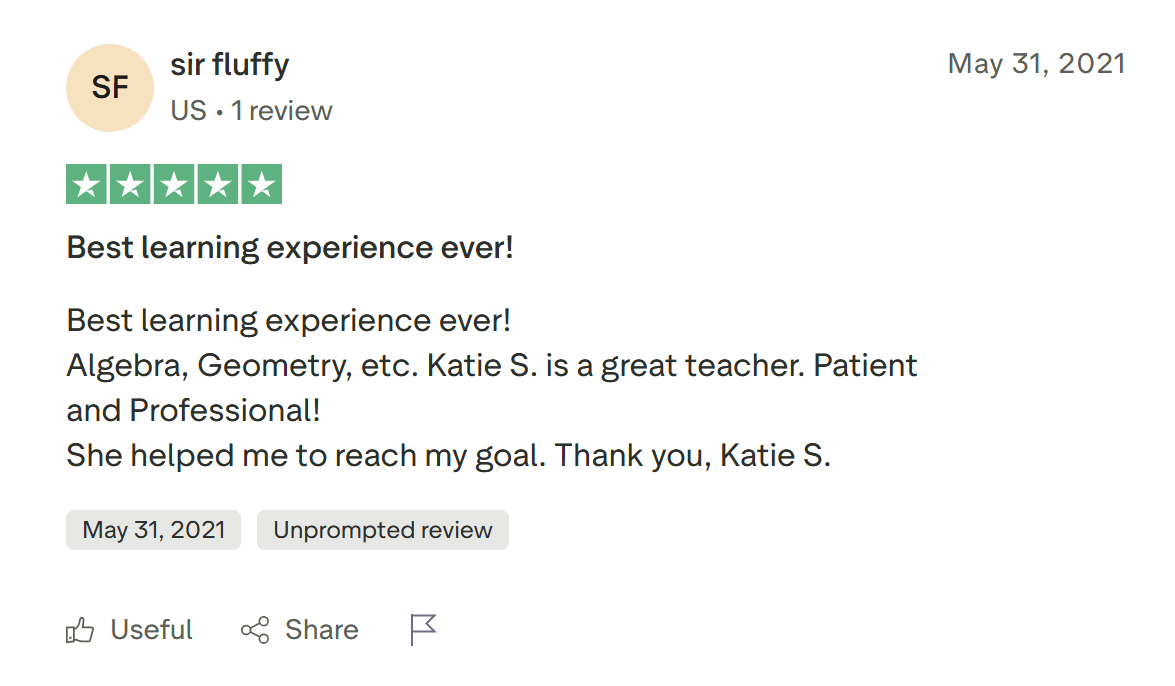Image resolution: width=1175 pixels, height=686 pixels.
Task: Select the fifth star in the rating row
Action: click(x=261, y=183)
